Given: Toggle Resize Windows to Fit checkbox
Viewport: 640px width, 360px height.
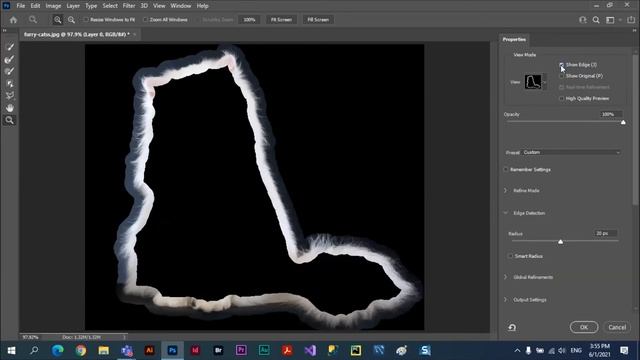Looking at the screenshot, I should [86, 20].
